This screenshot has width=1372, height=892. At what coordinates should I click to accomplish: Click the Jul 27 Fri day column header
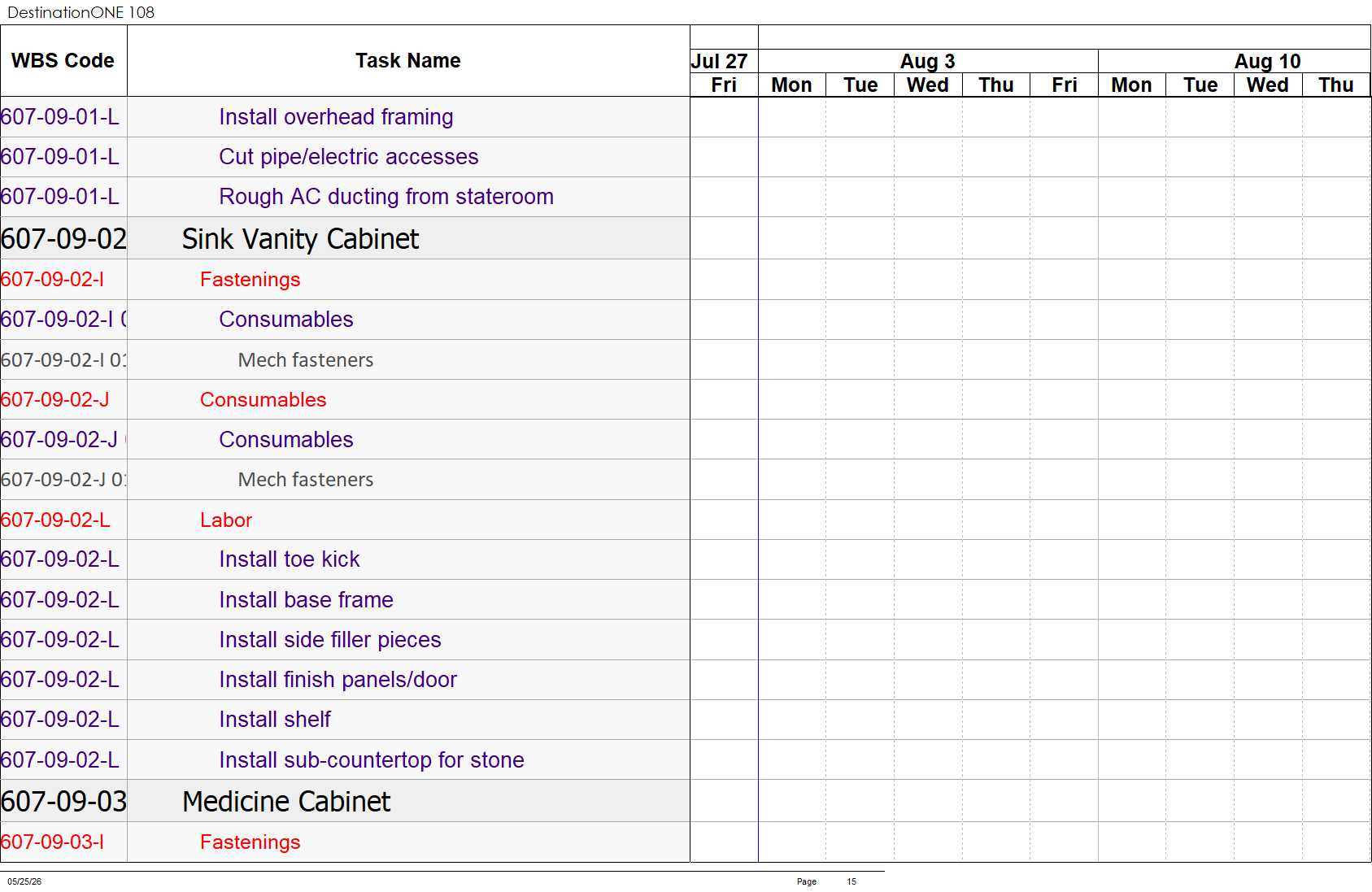(x=724, y=85)
